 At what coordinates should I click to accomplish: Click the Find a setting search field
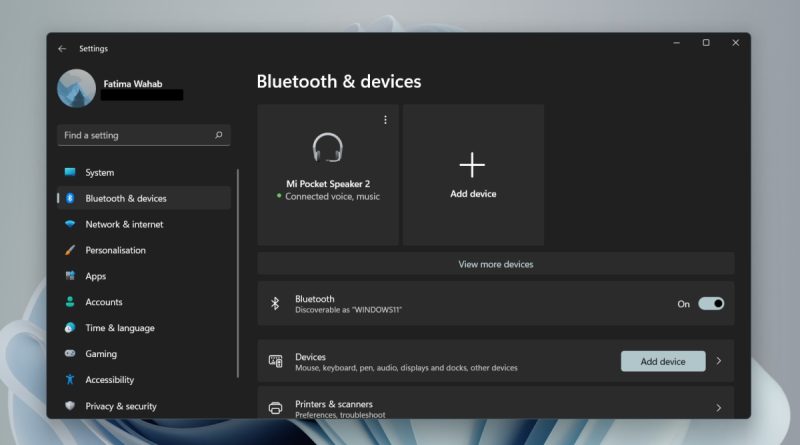point(144,135)
